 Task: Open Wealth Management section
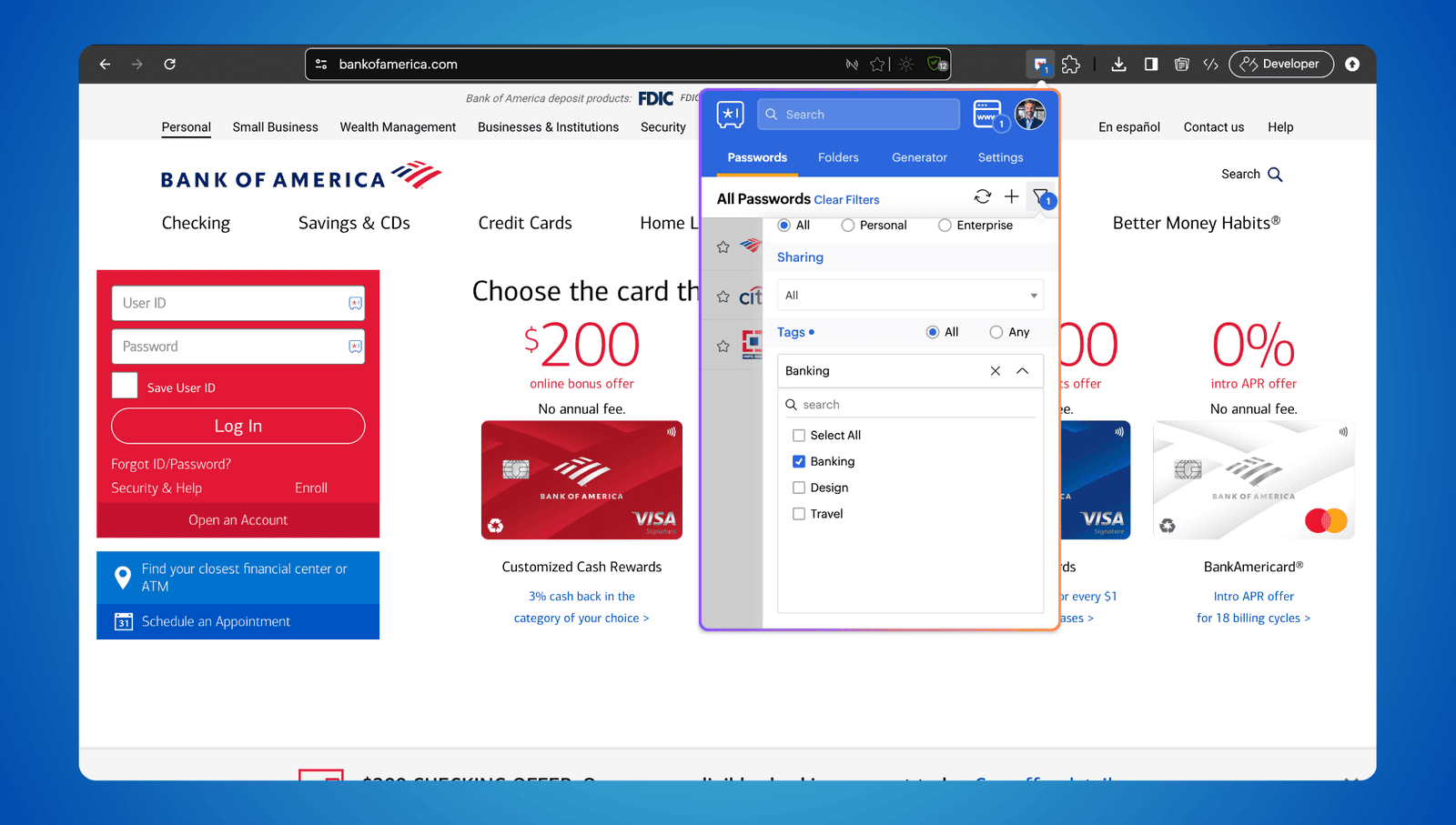point(398,127)
